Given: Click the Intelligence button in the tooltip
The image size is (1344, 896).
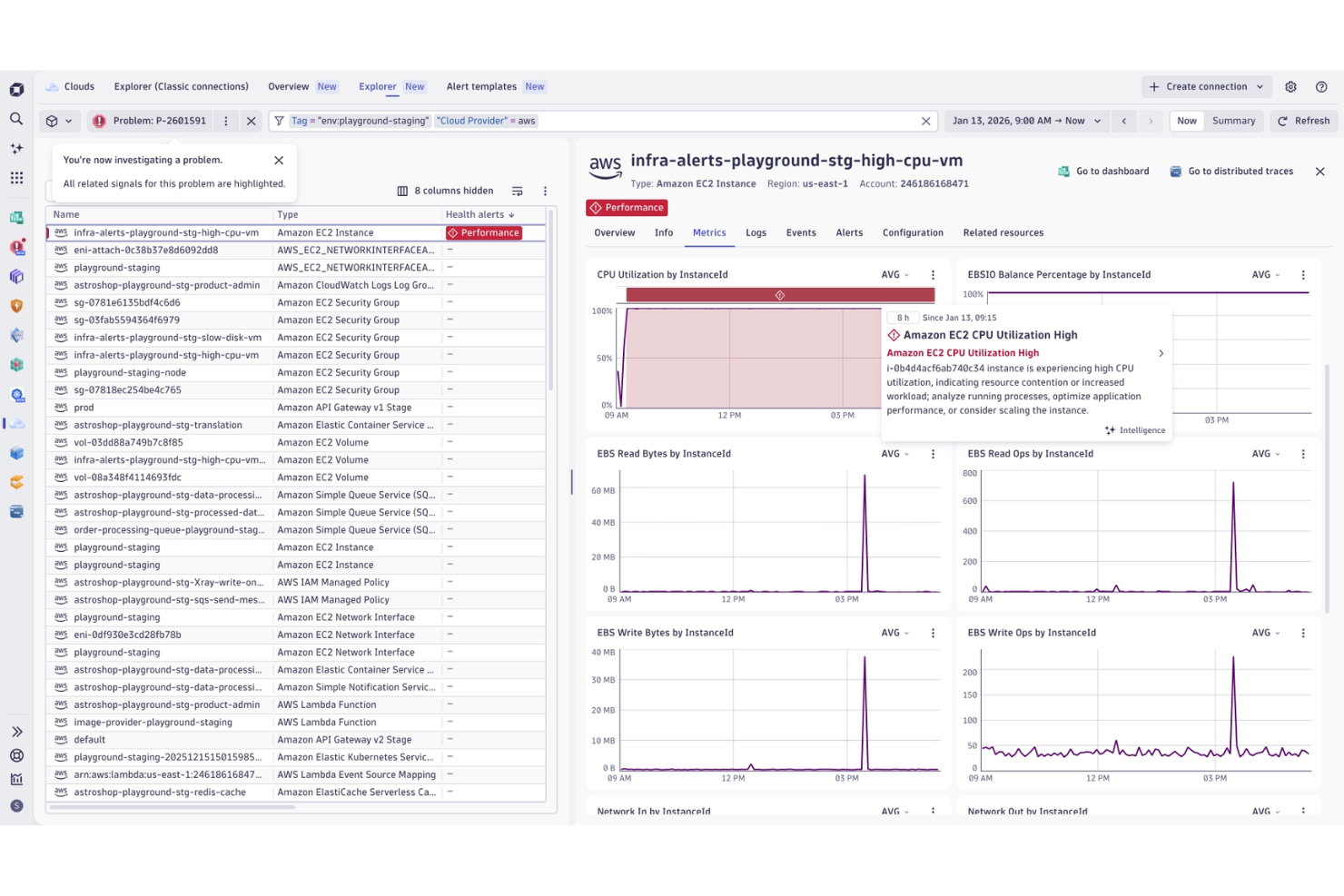Looking at the screenshot, I should pyautogui.click(x=1135, y=430).
